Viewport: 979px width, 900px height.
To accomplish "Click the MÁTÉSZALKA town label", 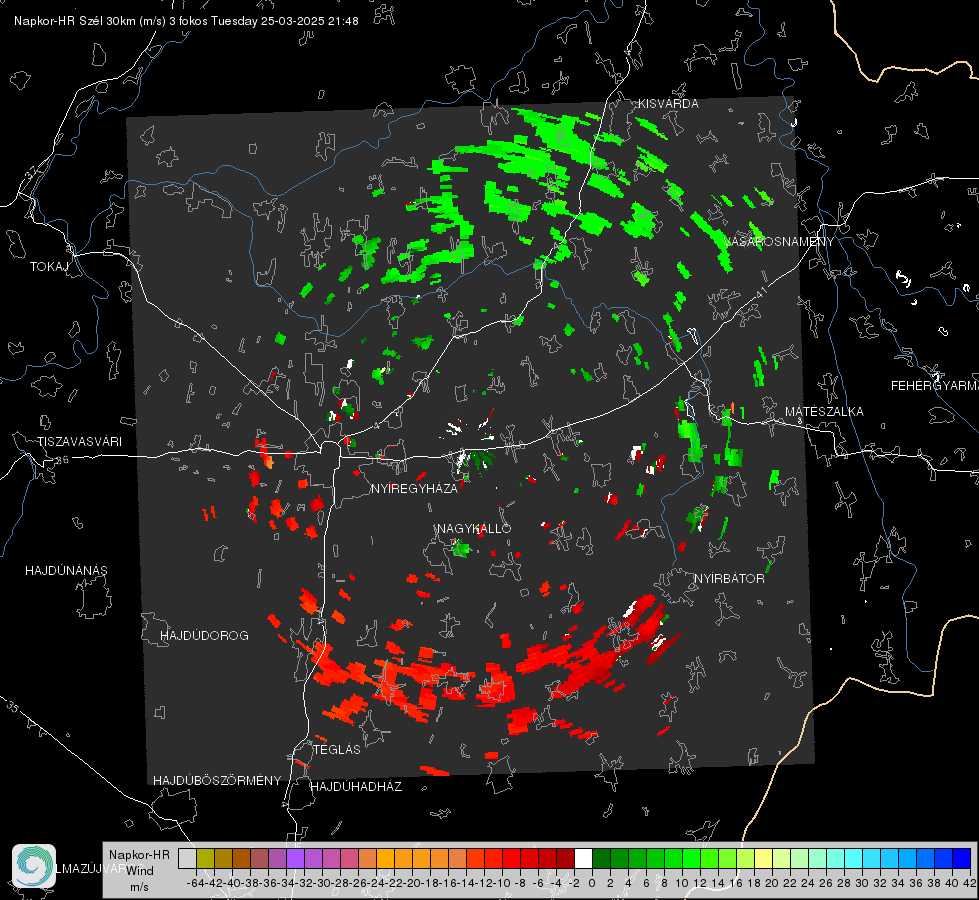I will (824, 412).
